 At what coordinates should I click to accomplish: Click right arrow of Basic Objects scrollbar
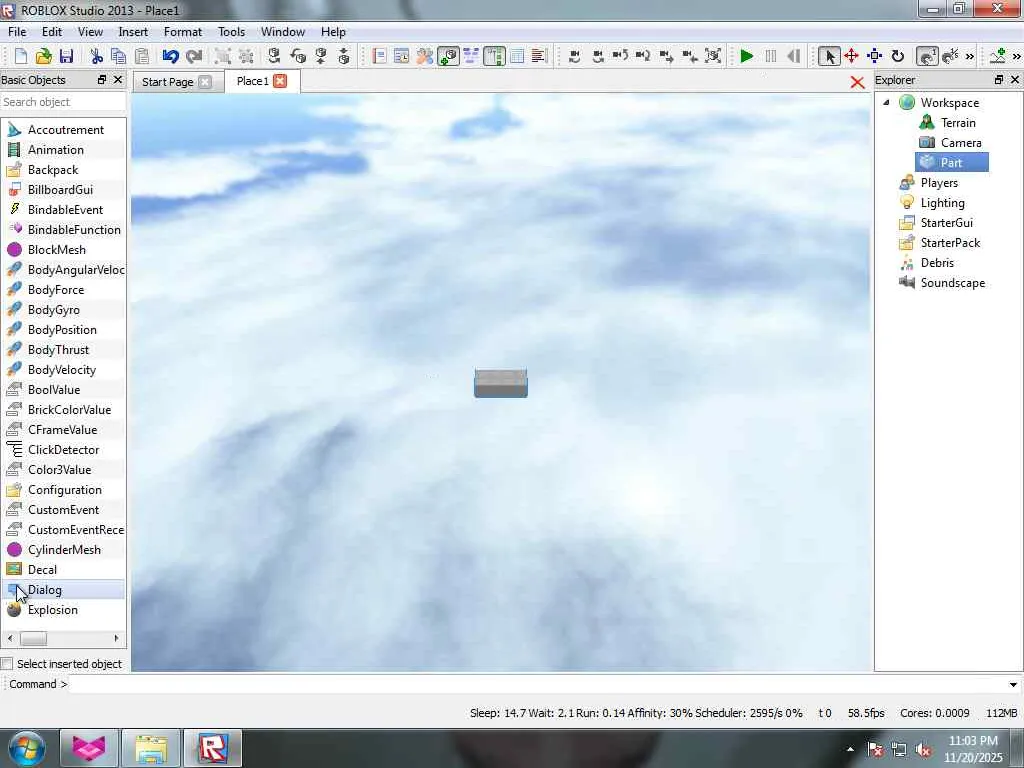pos(116,639)
